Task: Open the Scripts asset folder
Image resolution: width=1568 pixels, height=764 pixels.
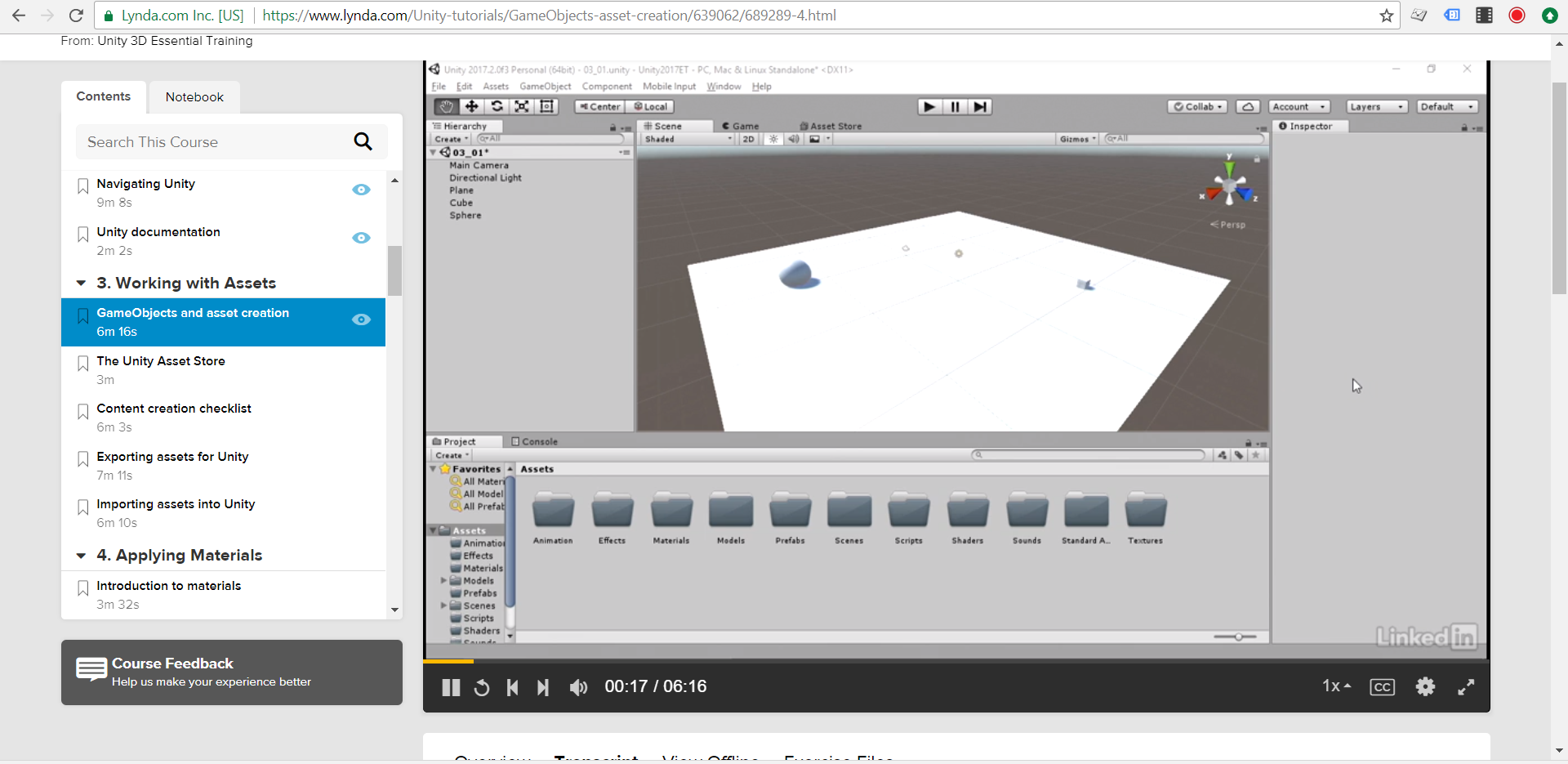Action: [908, 518]
